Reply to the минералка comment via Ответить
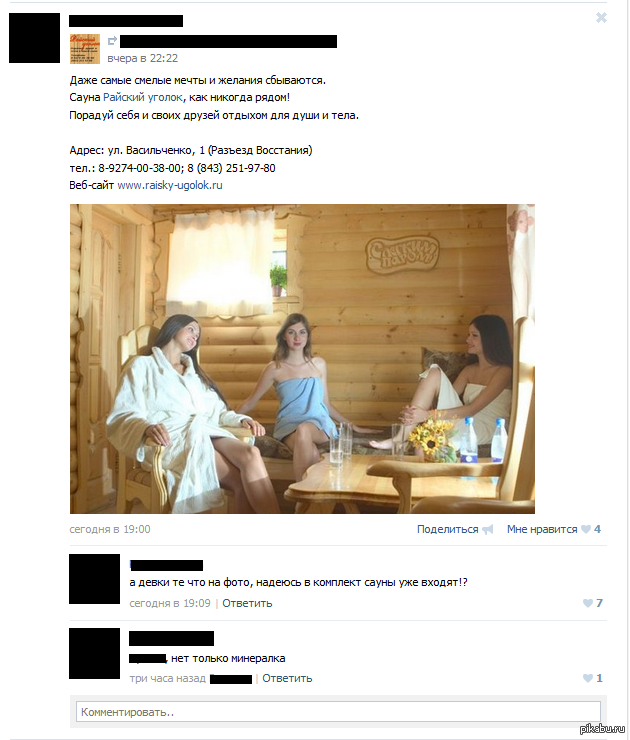This screenshot has width=630, height=740. click(287, 678)
